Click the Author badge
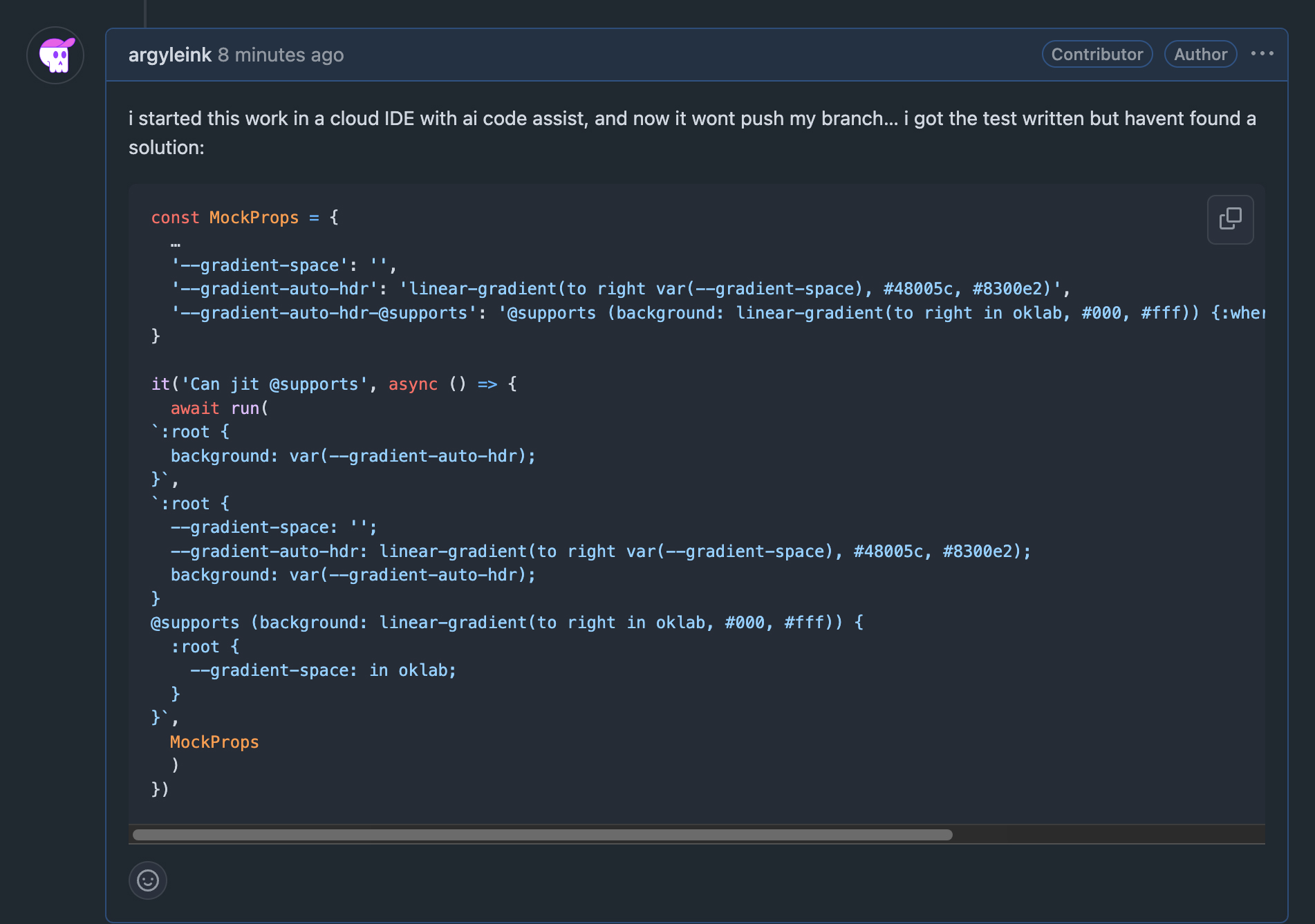Screen dimensions: 1315x924 coord(1200,54)
